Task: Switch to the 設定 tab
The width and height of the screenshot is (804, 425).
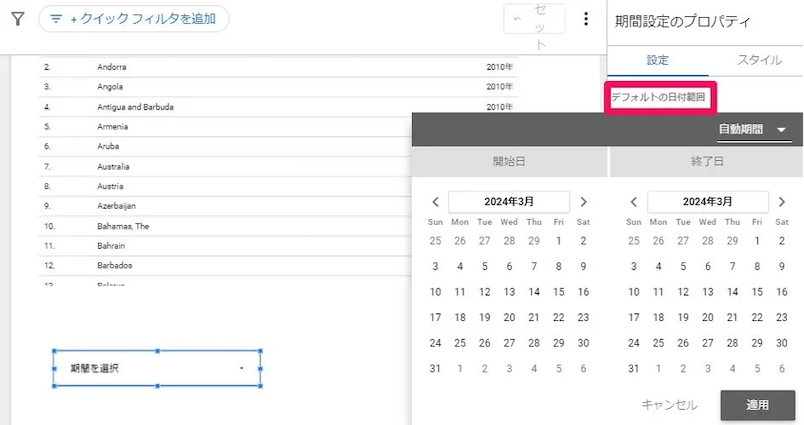Action: point(658,60)
